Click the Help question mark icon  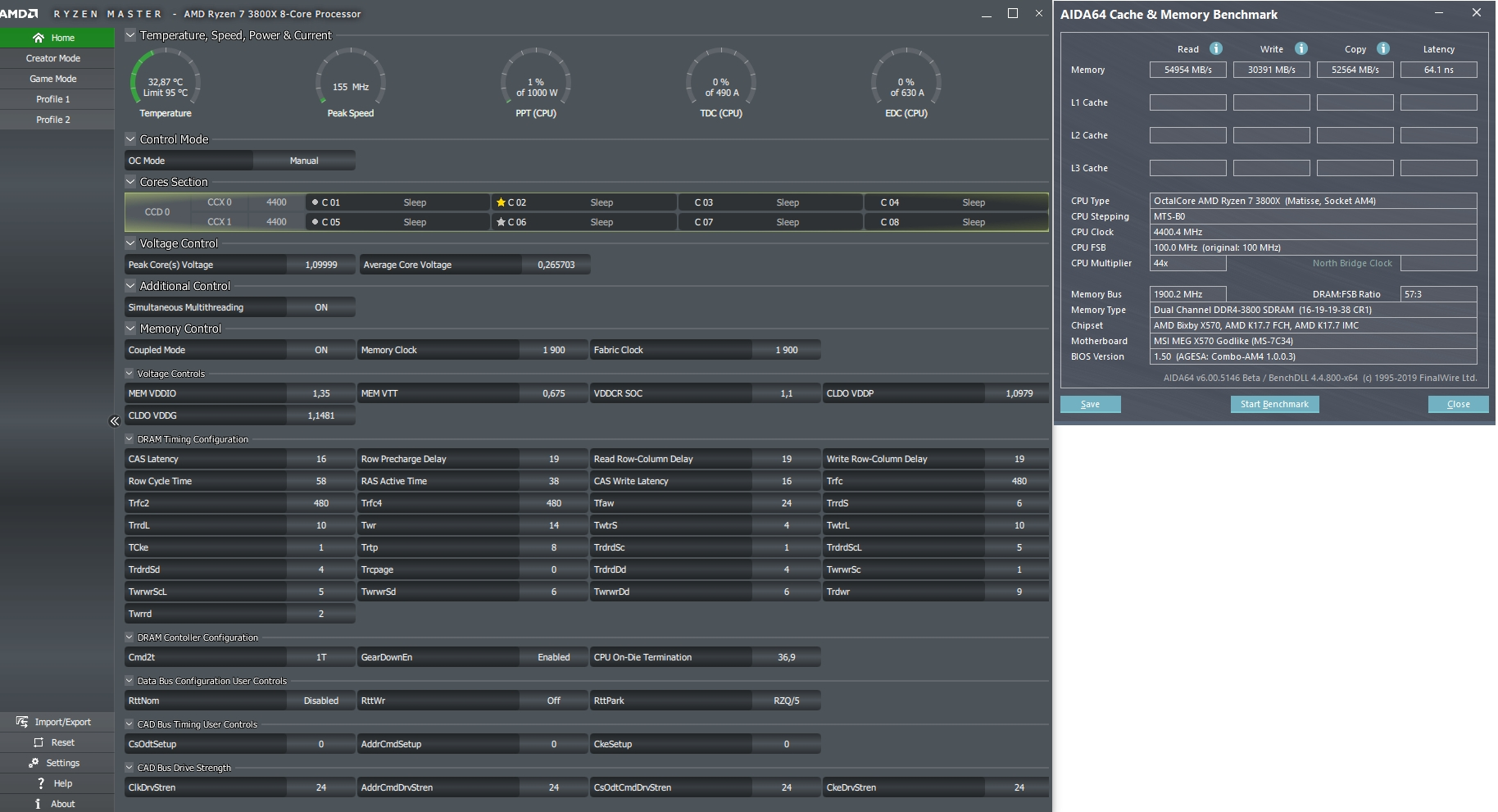point(41,783)
